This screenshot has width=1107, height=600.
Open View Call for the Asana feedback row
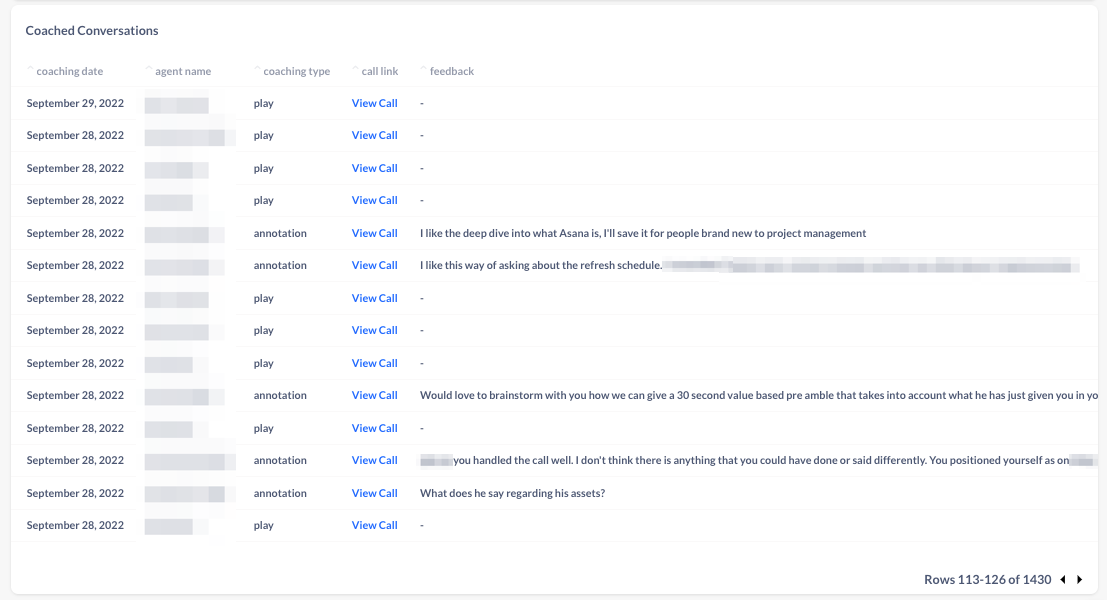tap(374, 233)
